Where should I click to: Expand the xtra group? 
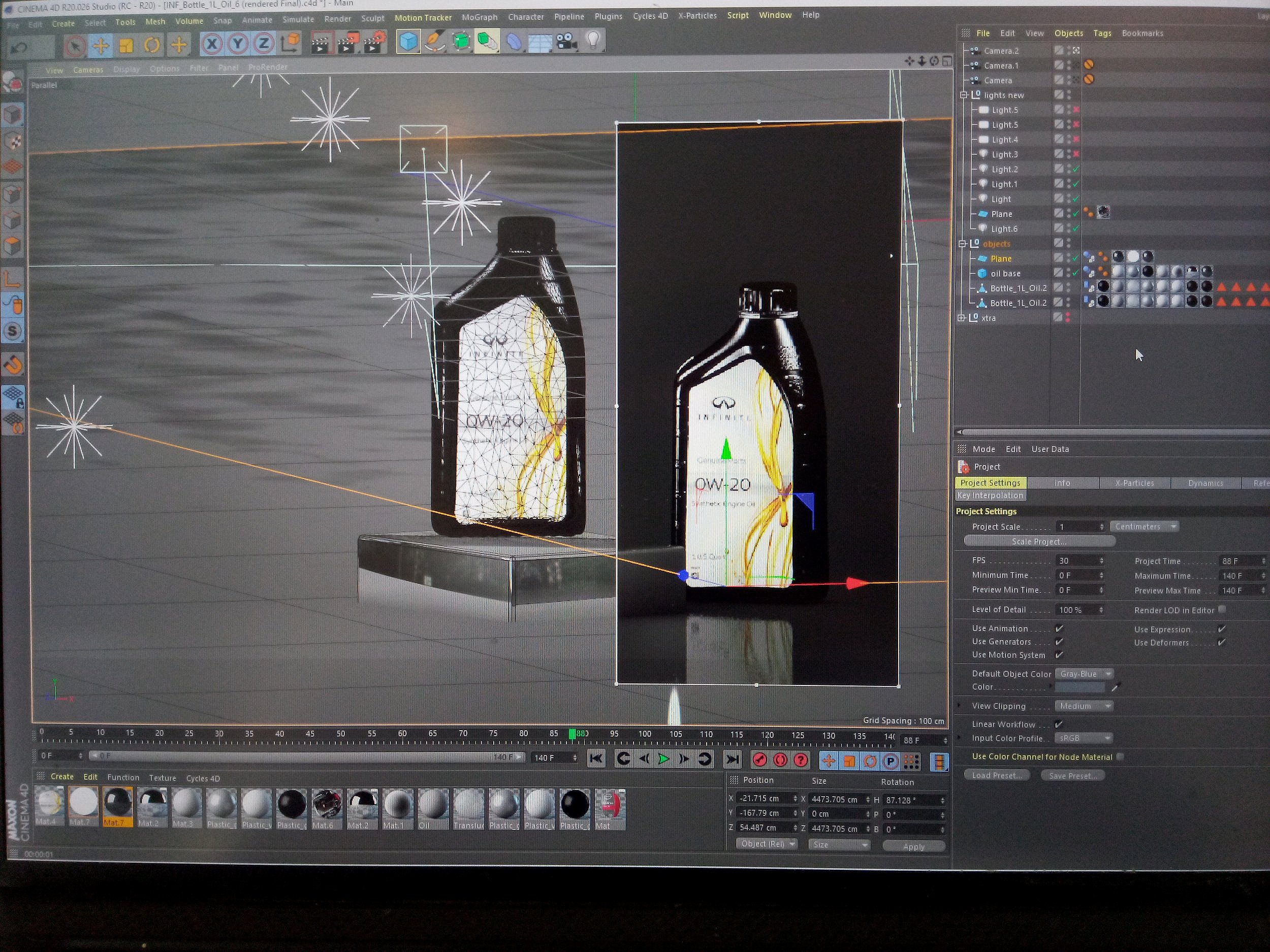click(962, 317)
